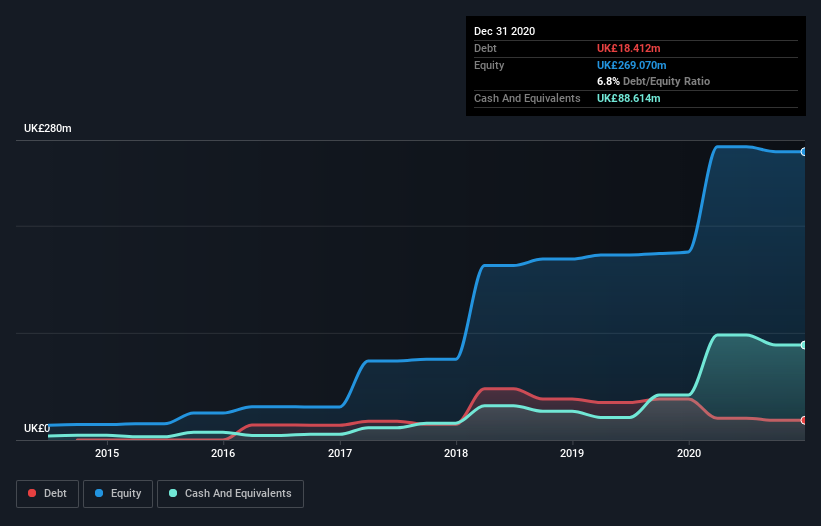Select the Debt endpoint marker on chart
This screenshot has width=821, height=526.
[x=804, y=420]
